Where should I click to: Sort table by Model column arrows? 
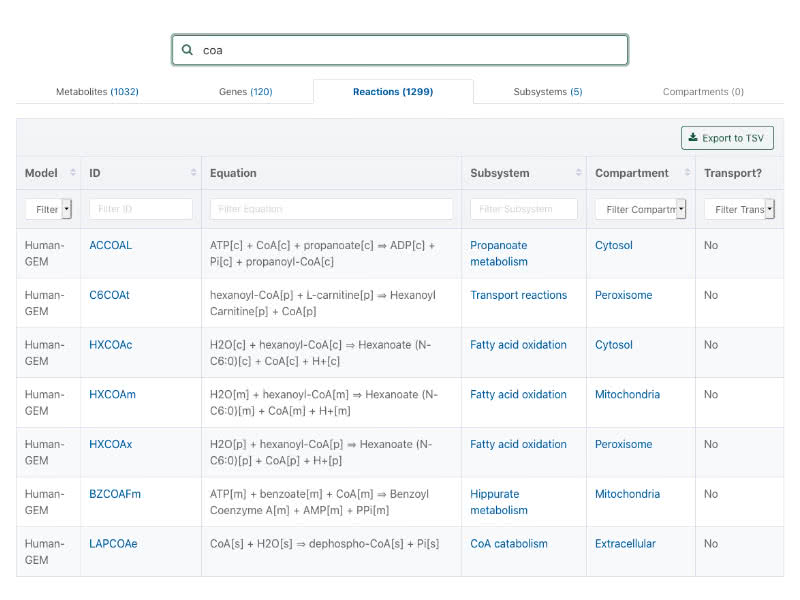(x=72, y=173)
